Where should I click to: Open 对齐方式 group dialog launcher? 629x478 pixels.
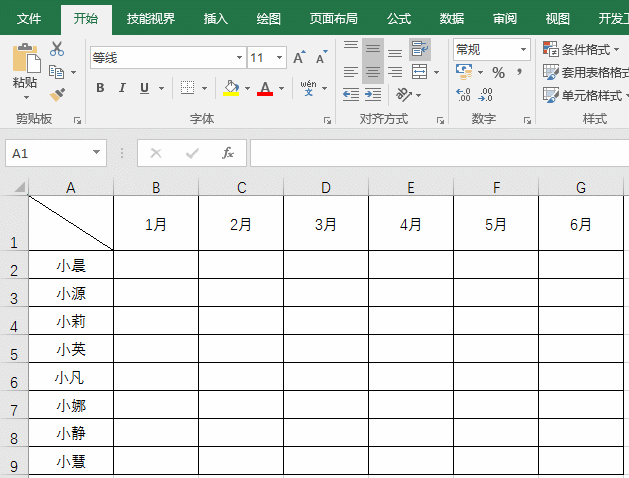tap(440, 120)
